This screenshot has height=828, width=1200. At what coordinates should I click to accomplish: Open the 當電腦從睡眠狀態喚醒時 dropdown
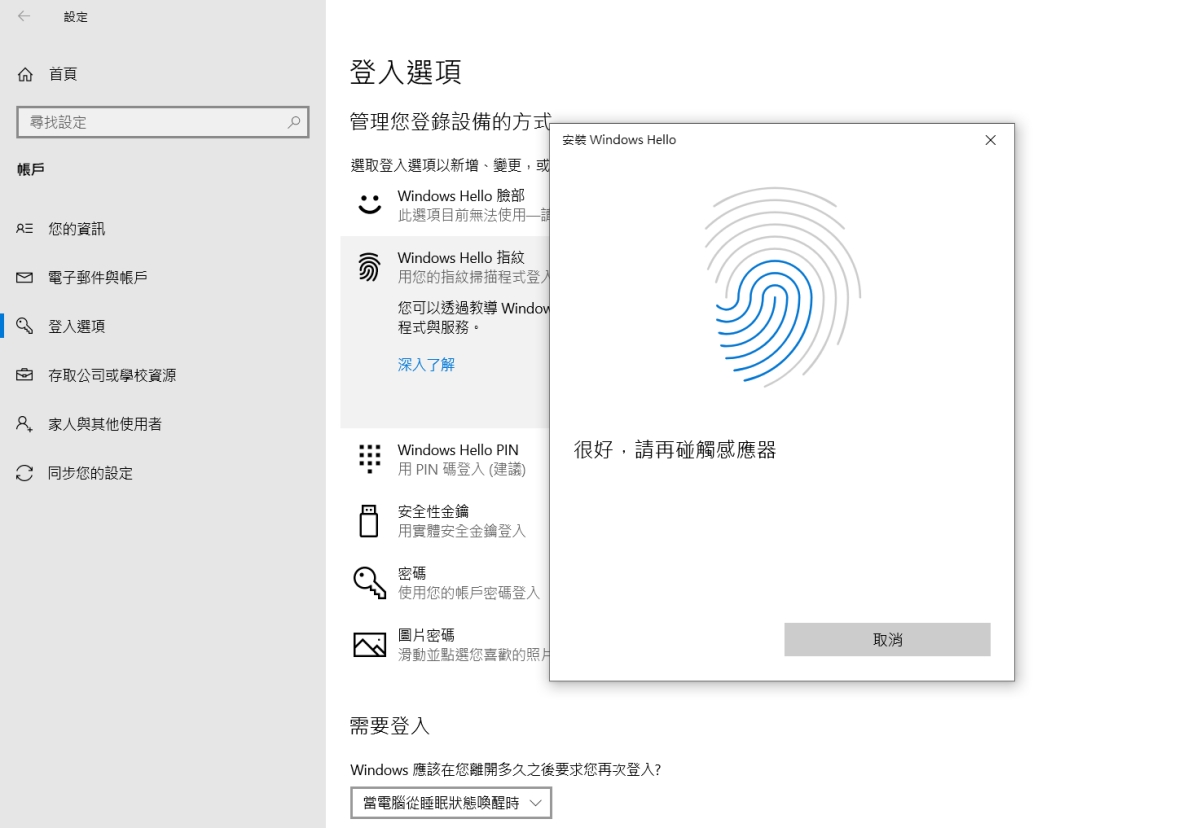coord(451,803)
